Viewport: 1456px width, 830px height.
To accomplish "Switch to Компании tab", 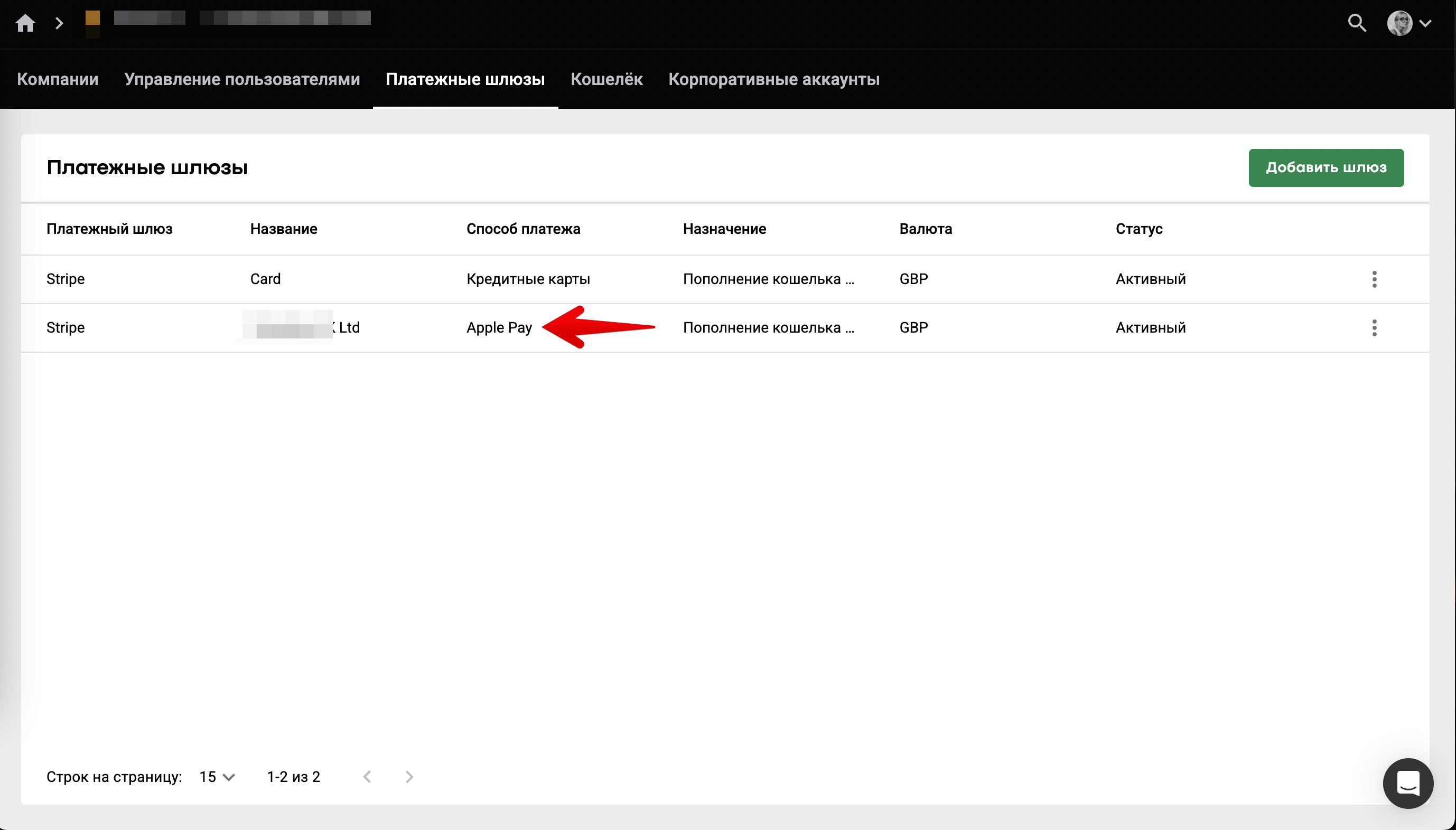I will (x=58, y=79).
